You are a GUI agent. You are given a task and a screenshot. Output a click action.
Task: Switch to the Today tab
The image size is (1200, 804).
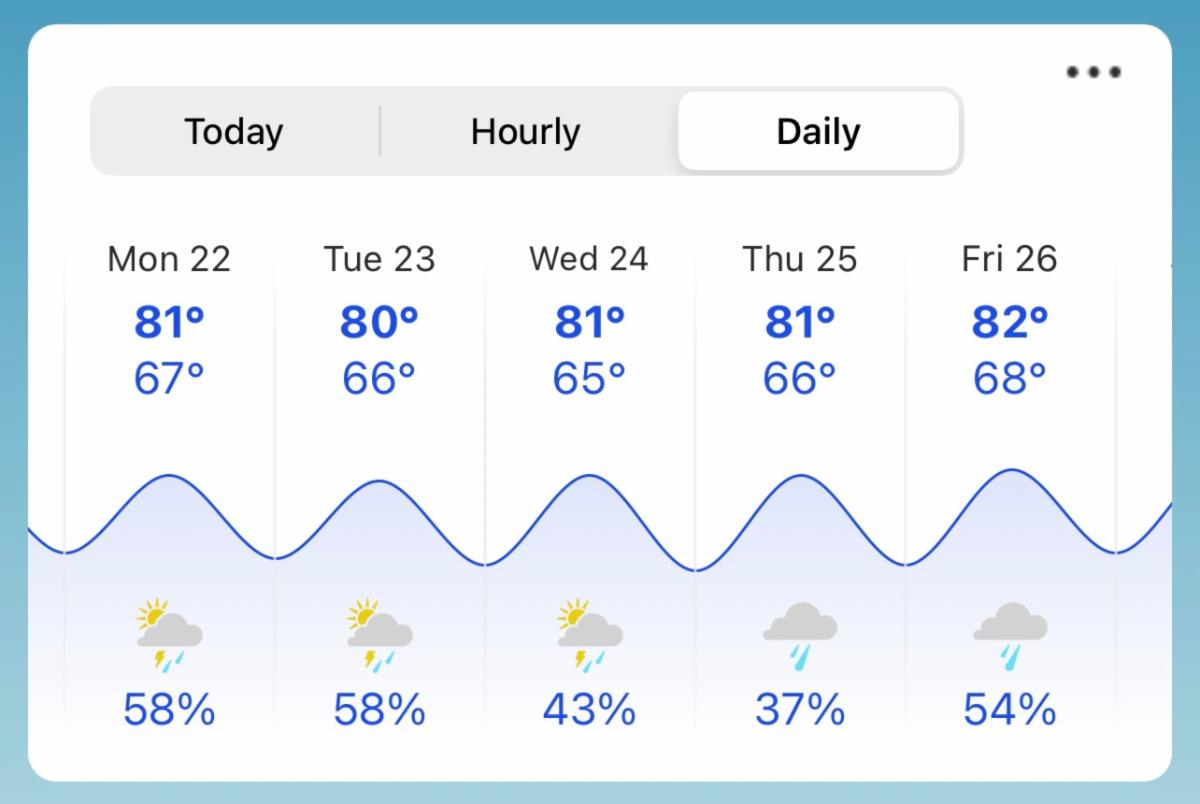click(234, 131)
